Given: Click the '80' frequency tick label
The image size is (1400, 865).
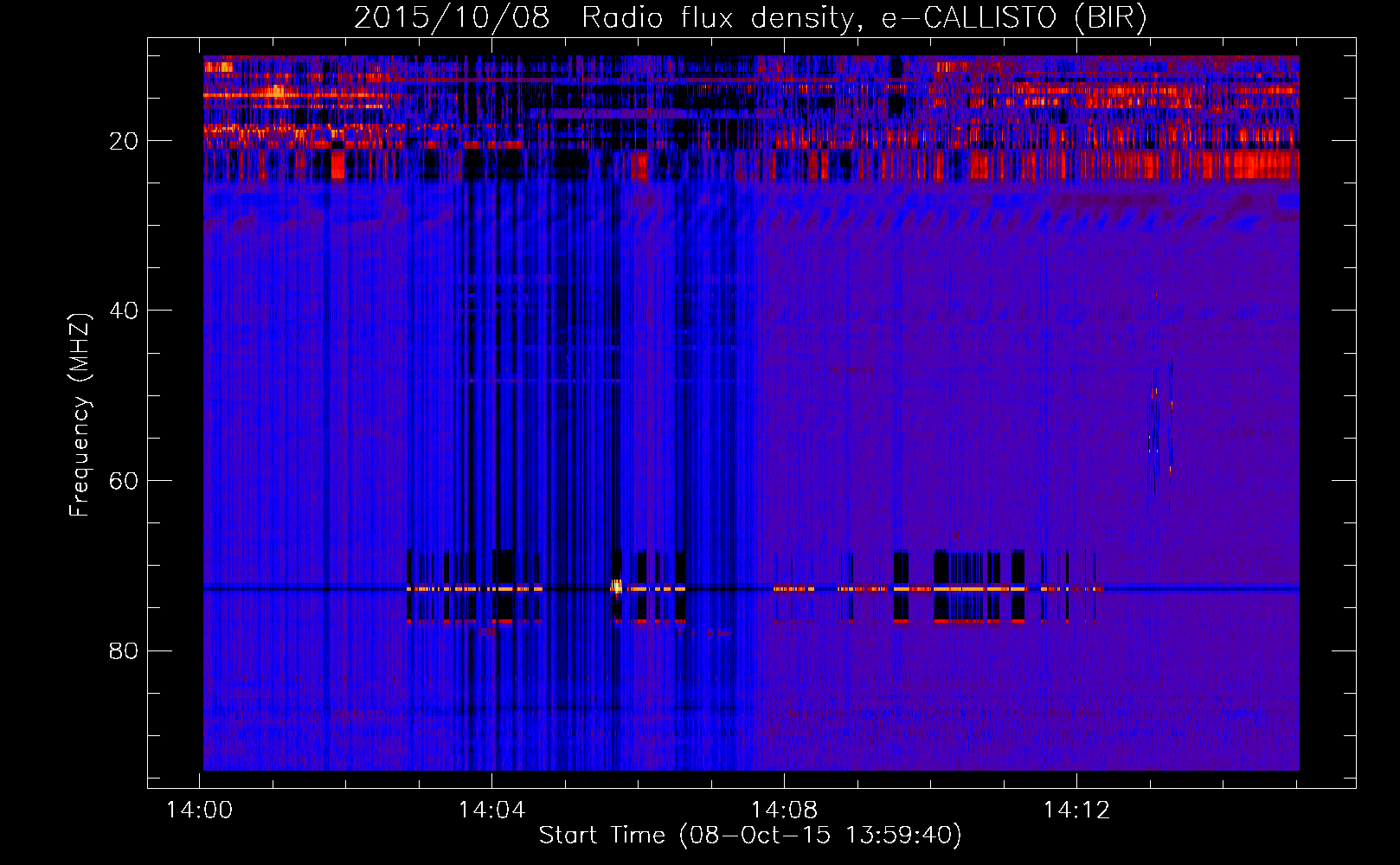Looking at the screenshot, I should (124, 650).
